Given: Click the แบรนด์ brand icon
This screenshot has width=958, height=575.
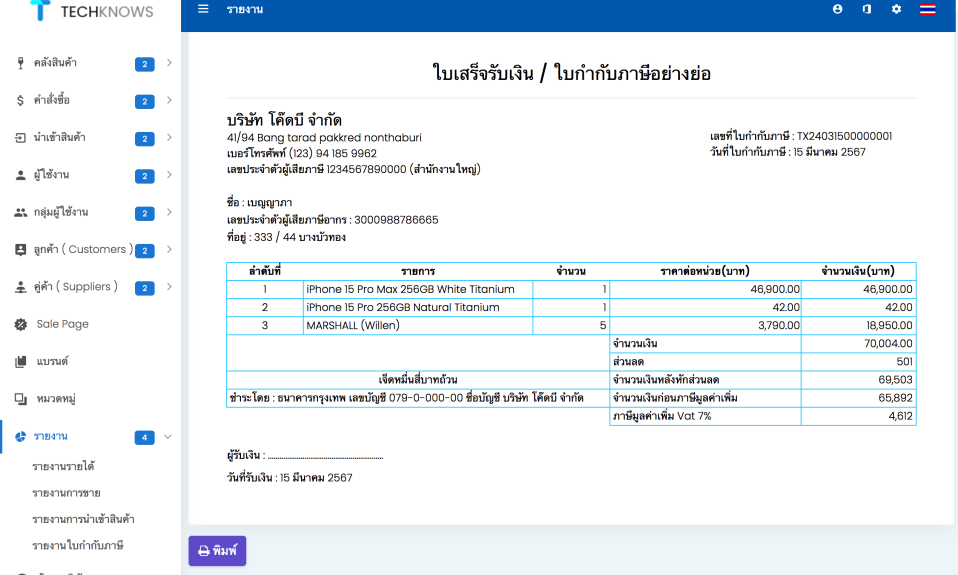Looking at the screenshot, I should [21, 362].
